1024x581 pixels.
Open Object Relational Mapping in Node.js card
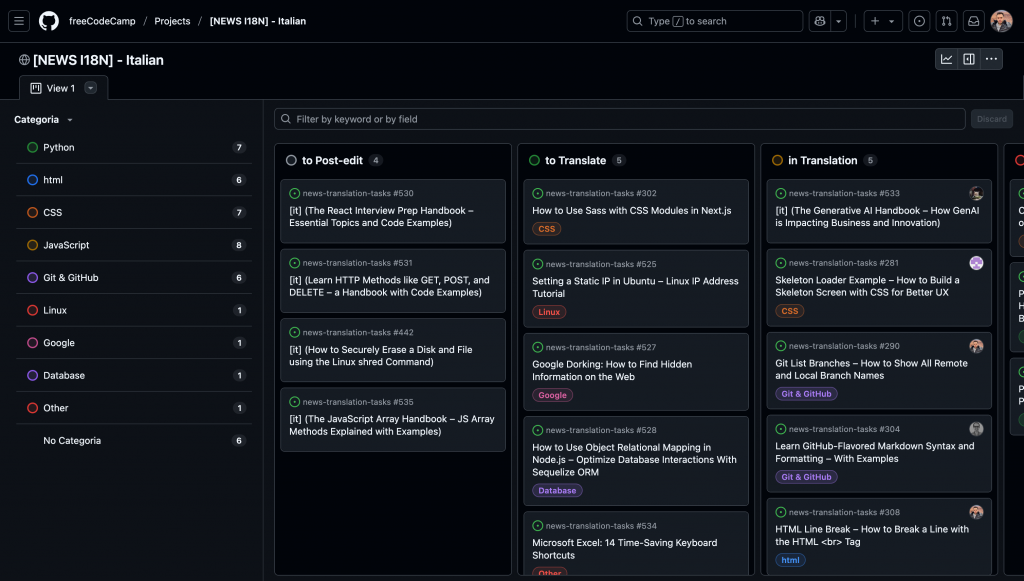[x=636, y=461]
